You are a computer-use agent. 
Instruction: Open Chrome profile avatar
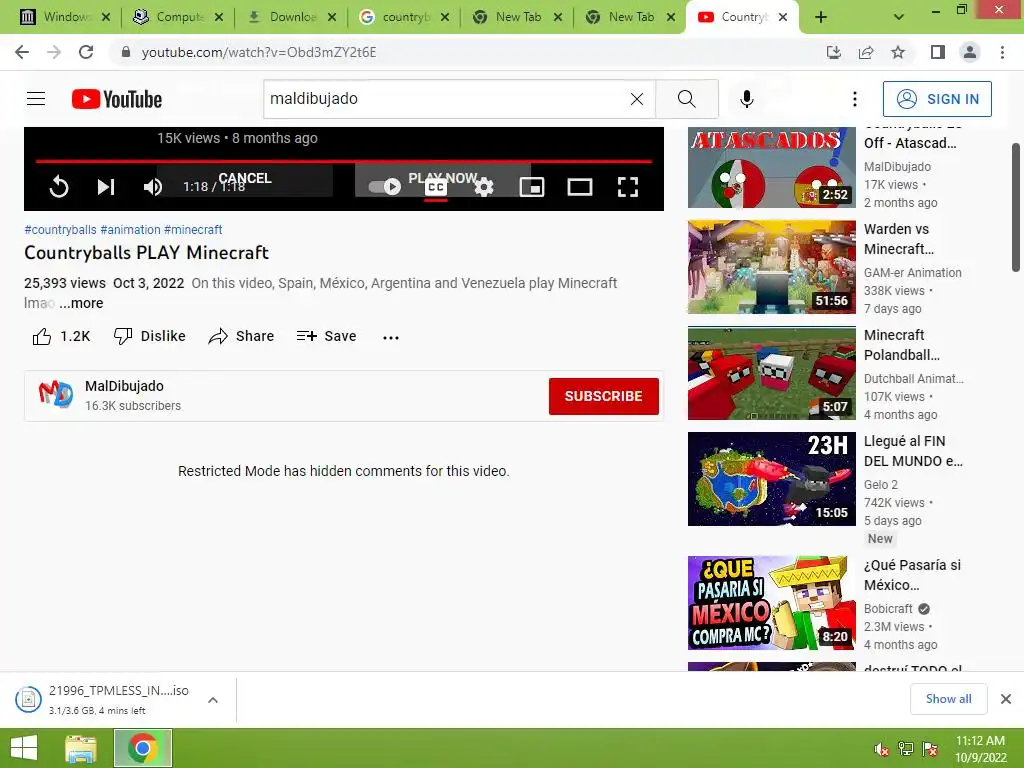[x=970, y=52]
